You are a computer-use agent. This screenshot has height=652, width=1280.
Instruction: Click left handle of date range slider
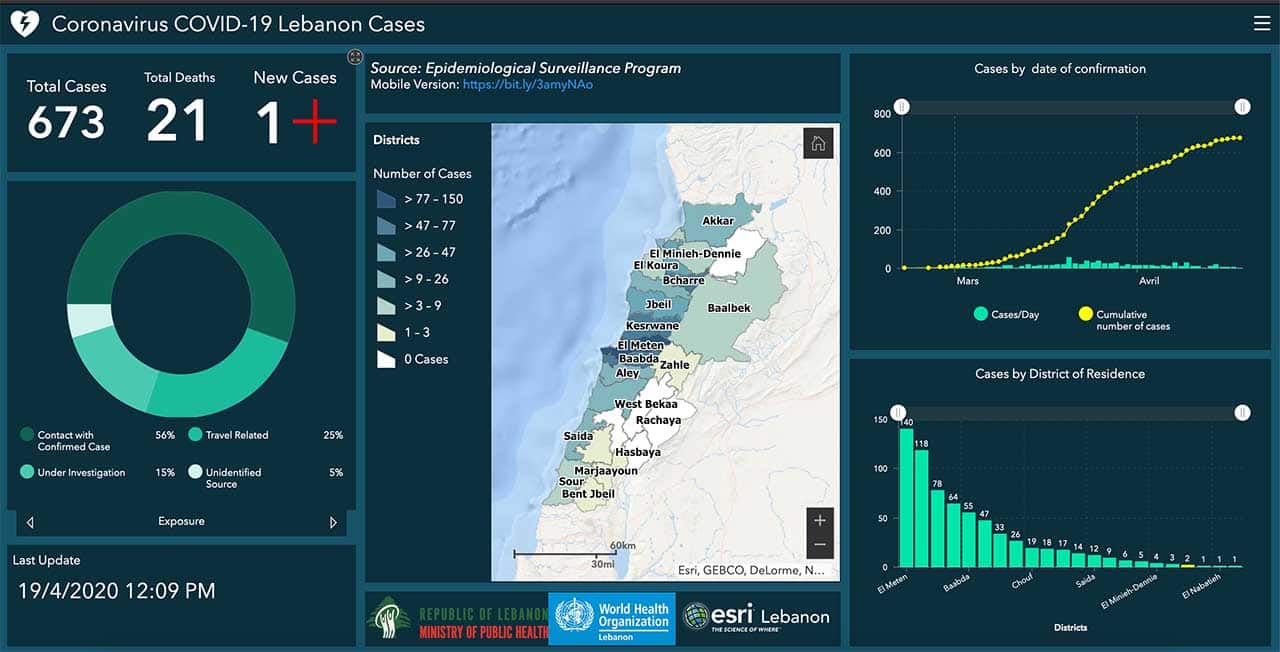pos(901,107)
